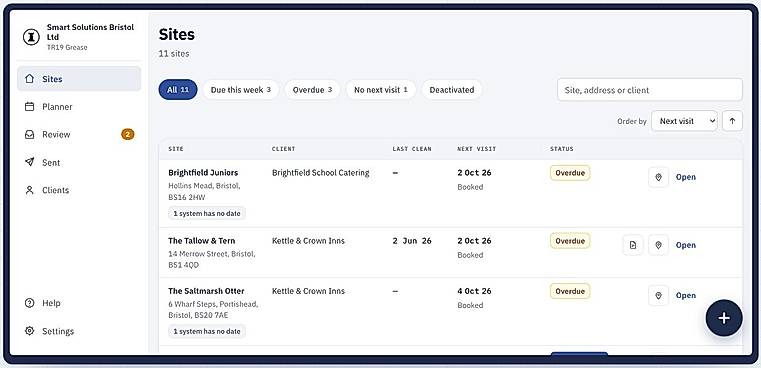Open the Order by Next visit dropdown
The width and height of the screenshot is (761, 368).
click(x=684, y=121)
